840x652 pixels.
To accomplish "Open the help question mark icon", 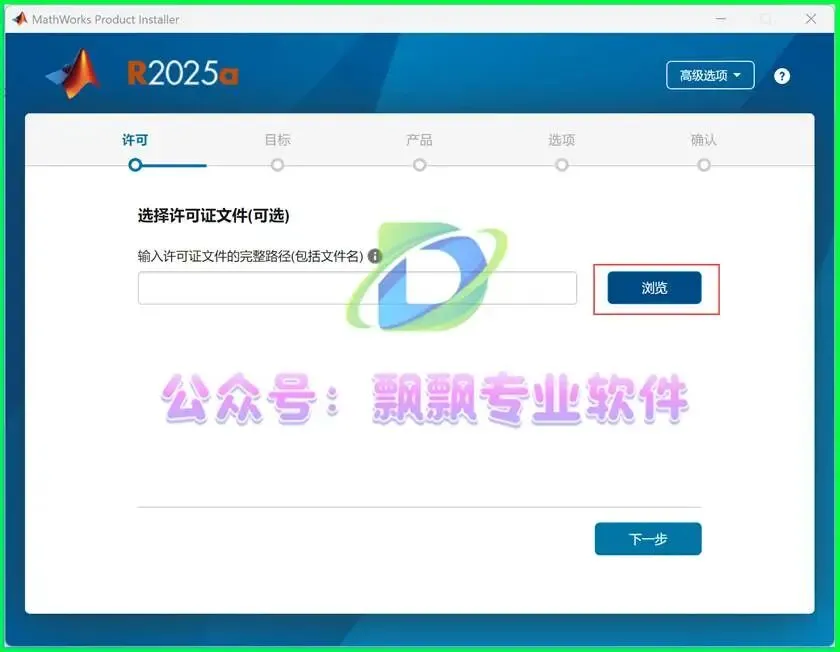I will pyautogui.click(x=782, y=76).
